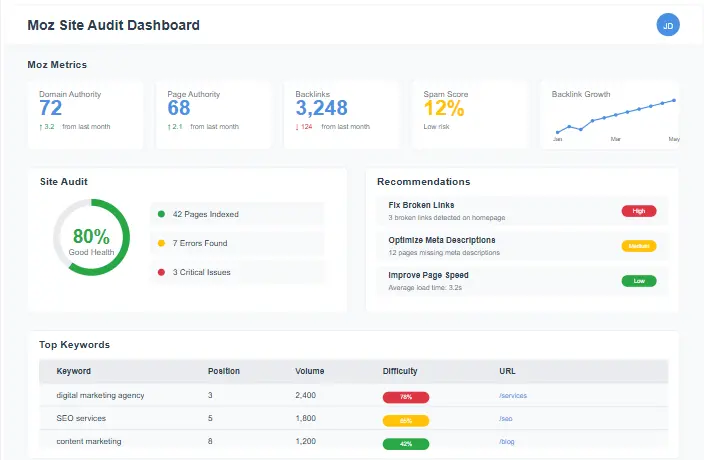Viewport: 704px width, 460px height.
Task: Click the Medium priority badge
Action: [639, 246]
